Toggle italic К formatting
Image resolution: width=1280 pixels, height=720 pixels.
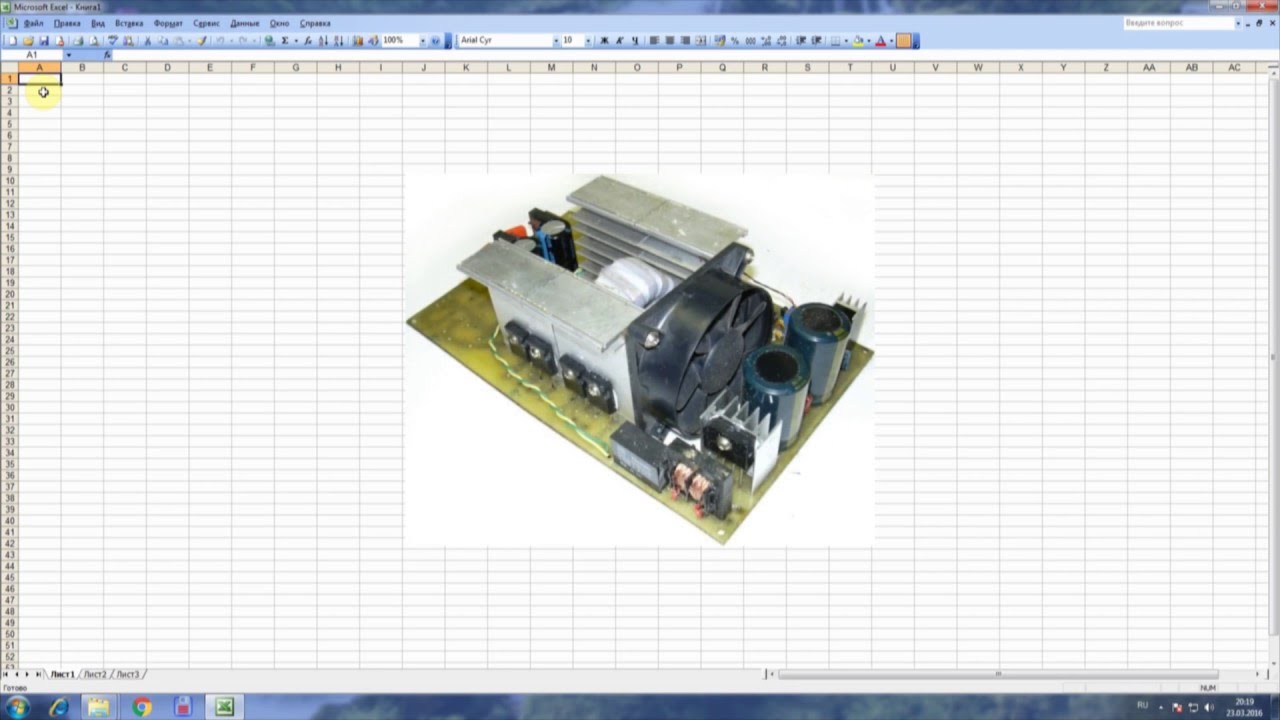(619, 41)
